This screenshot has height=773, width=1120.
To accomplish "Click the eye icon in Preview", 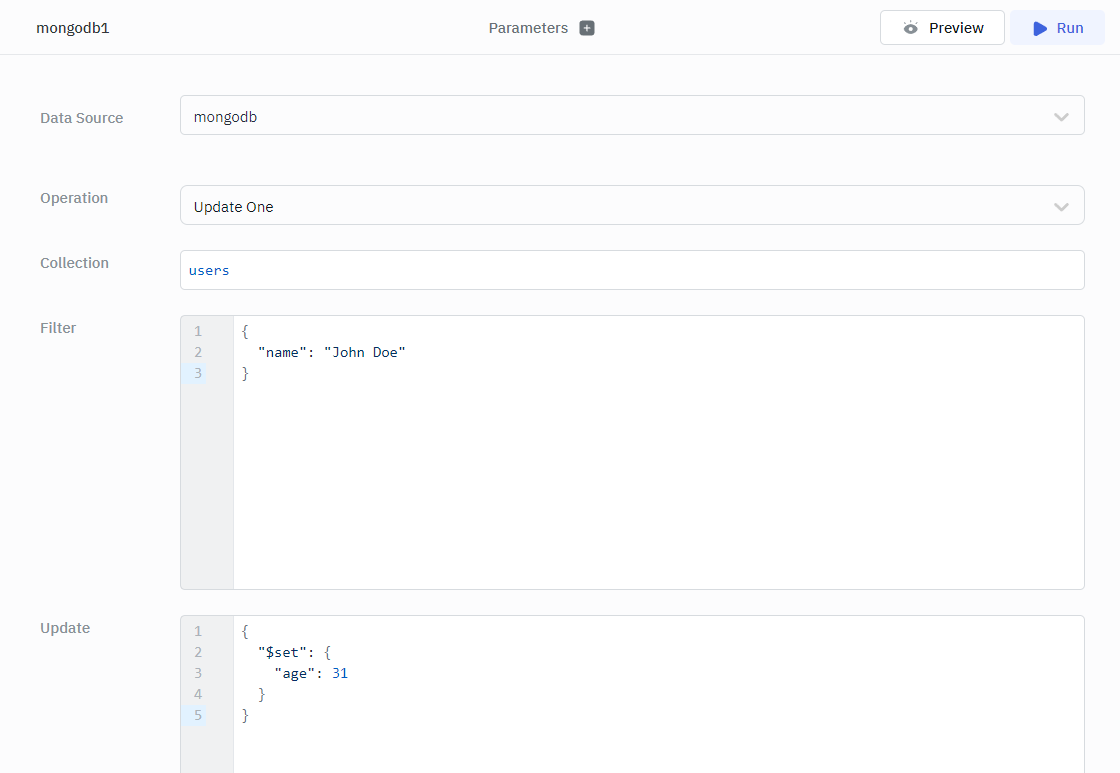I will 910,28.
